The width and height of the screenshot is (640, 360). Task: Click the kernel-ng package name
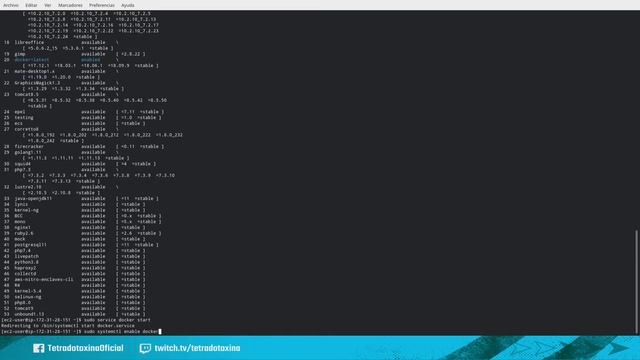[27, 210]
